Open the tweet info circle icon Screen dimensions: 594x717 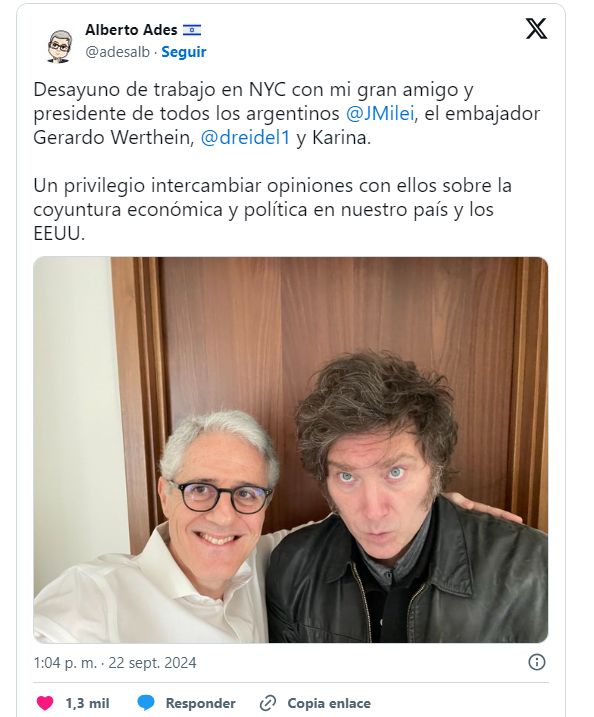tap(536, 662)
